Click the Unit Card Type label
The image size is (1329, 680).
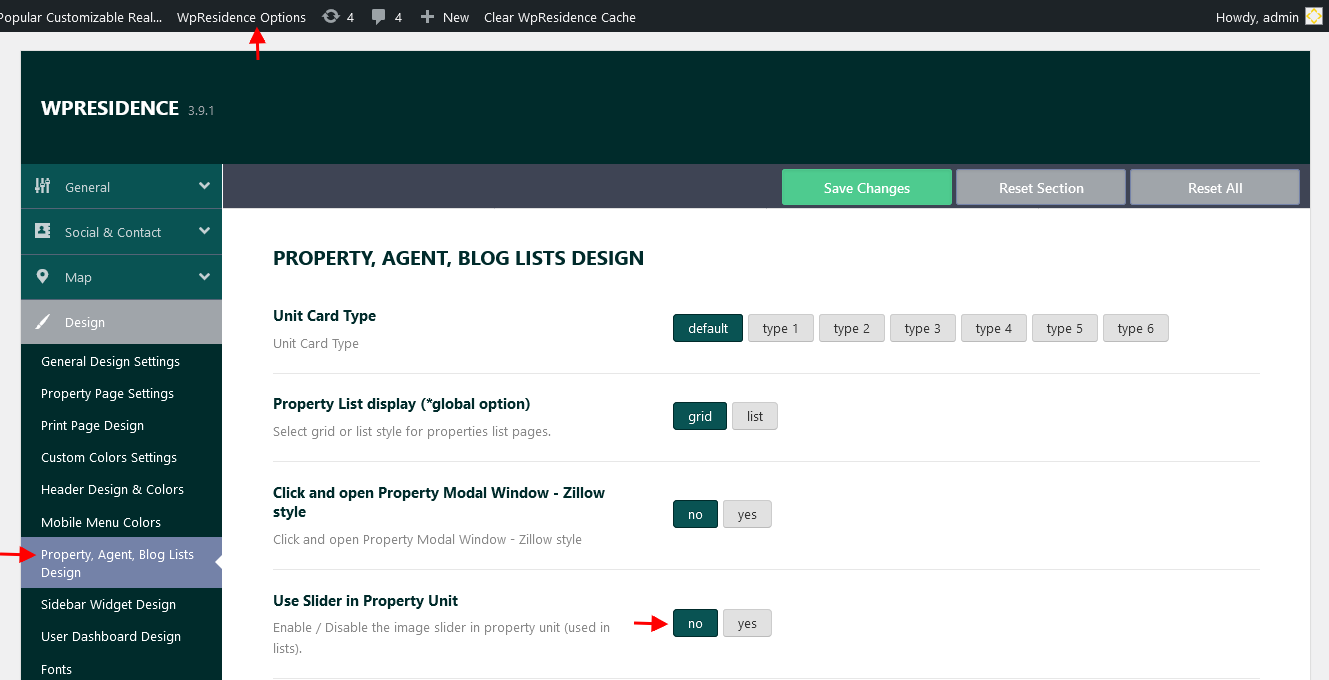point(324,315)
